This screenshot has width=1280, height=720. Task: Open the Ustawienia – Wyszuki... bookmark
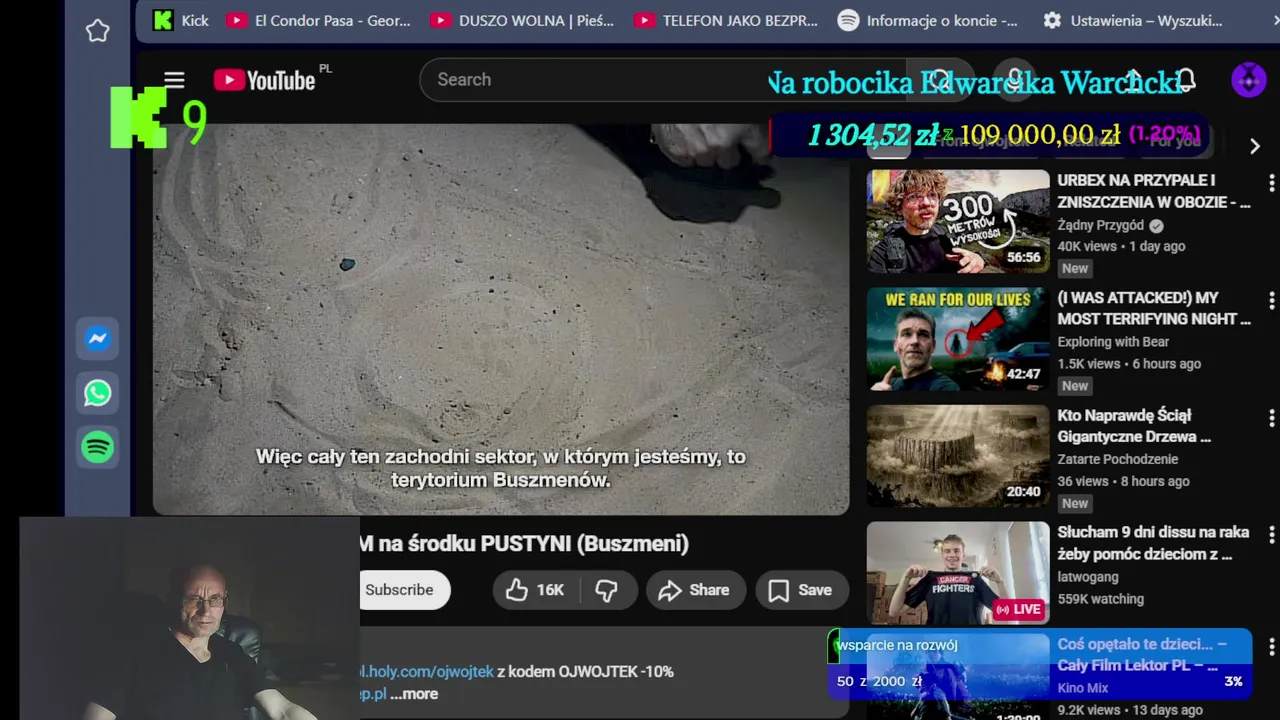[x=1133, y=20]
